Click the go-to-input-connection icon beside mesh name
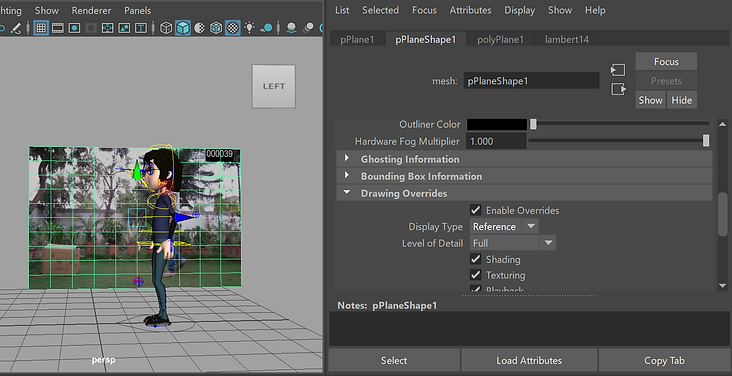The image size is (732, 376). click(x=618, y=70)
